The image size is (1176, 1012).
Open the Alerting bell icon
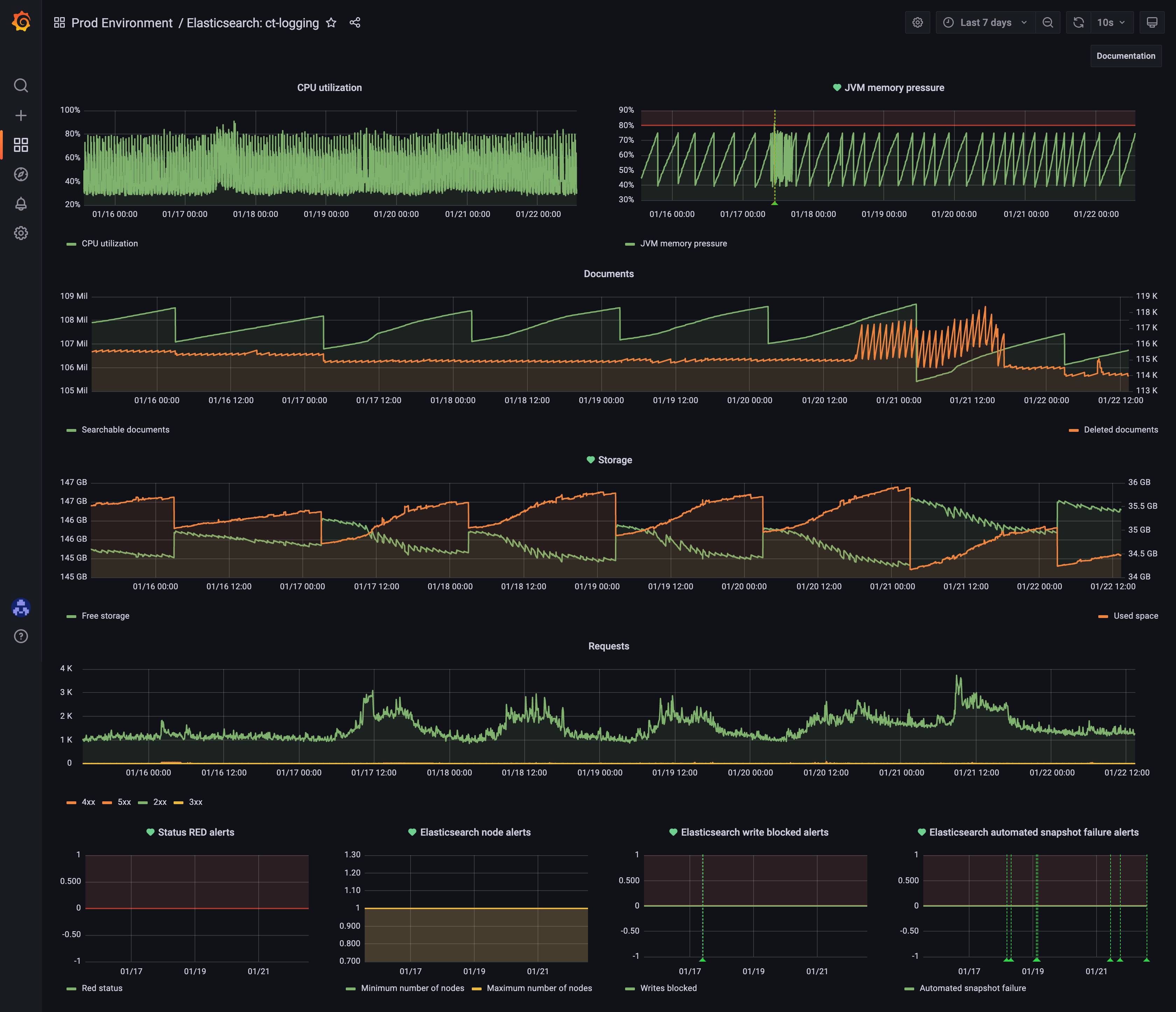[x=21, y=204]
